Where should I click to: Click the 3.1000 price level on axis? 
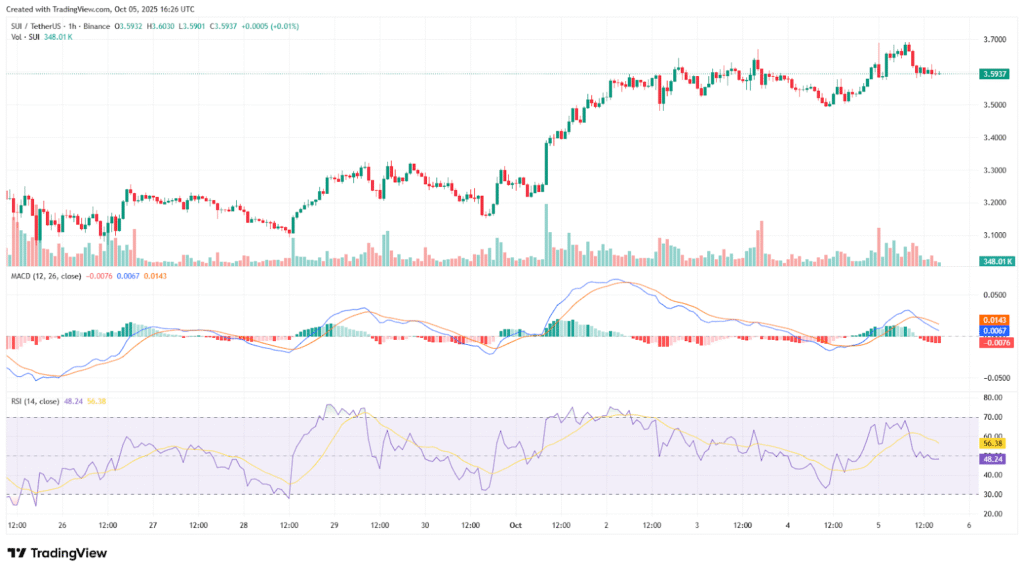coord(995,235)
